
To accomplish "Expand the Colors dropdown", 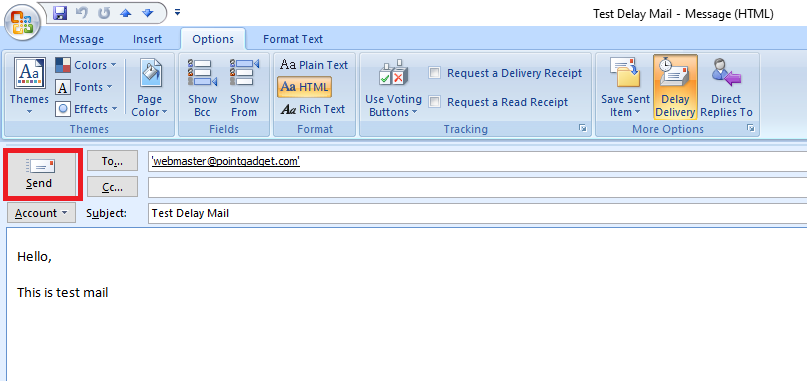I will (x=86, y=65).
